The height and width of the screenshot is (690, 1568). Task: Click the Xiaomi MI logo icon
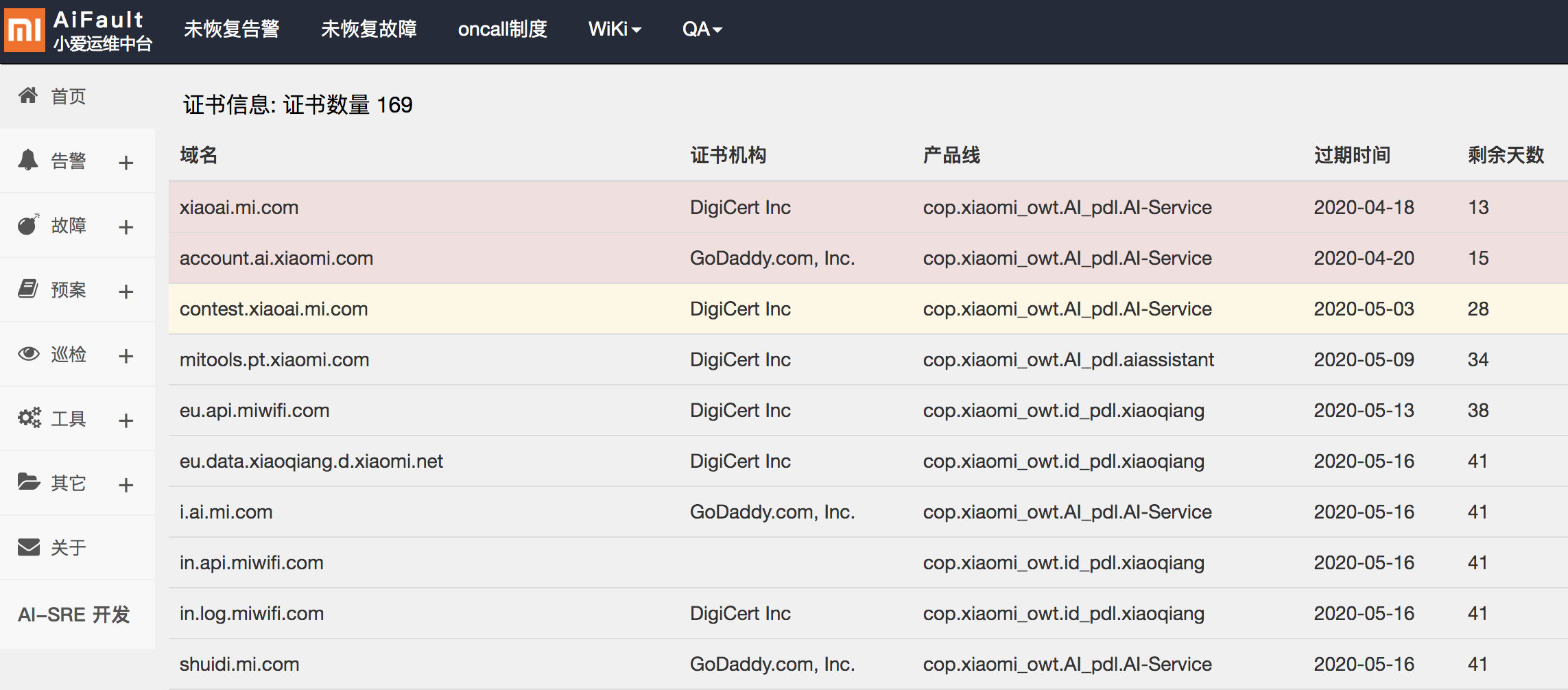click(25, 30)
